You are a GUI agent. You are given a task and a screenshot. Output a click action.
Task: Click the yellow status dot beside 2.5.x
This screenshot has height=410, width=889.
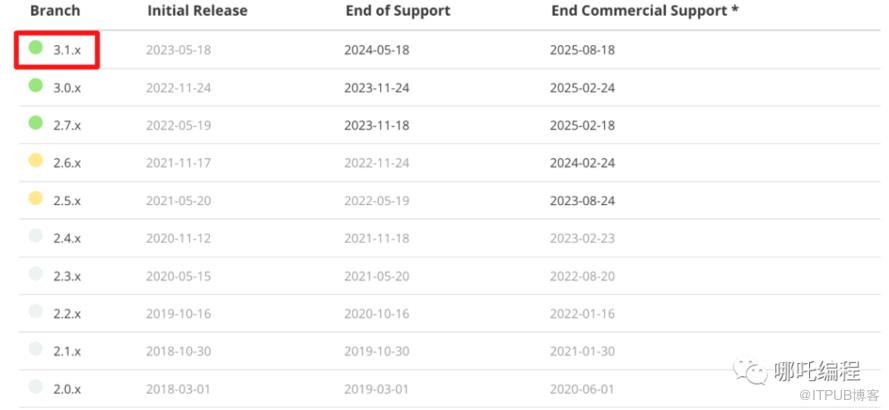click(x=36, y=198)
